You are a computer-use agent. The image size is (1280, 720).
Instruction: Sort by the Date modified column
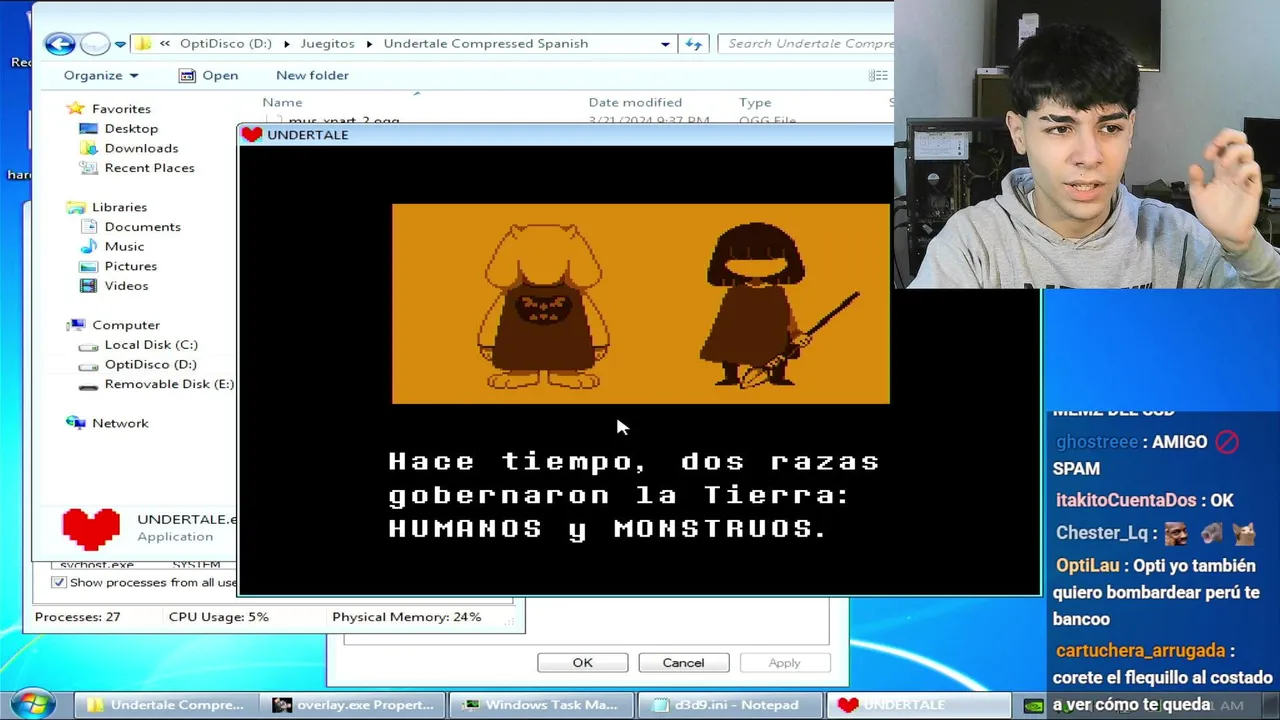(635, 102)
